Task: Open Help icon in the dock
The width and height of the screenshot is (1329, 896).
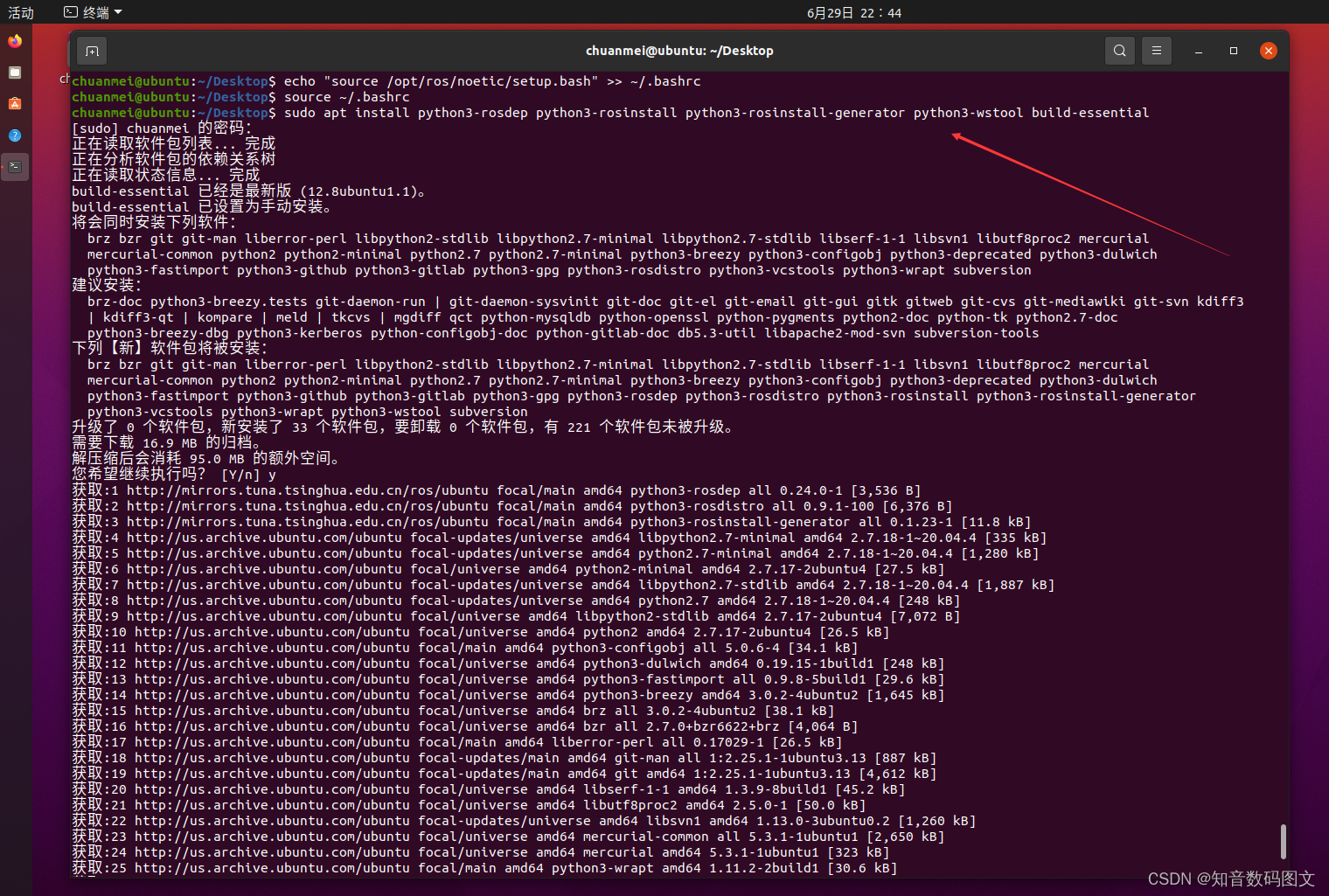Action: point(15,135)
